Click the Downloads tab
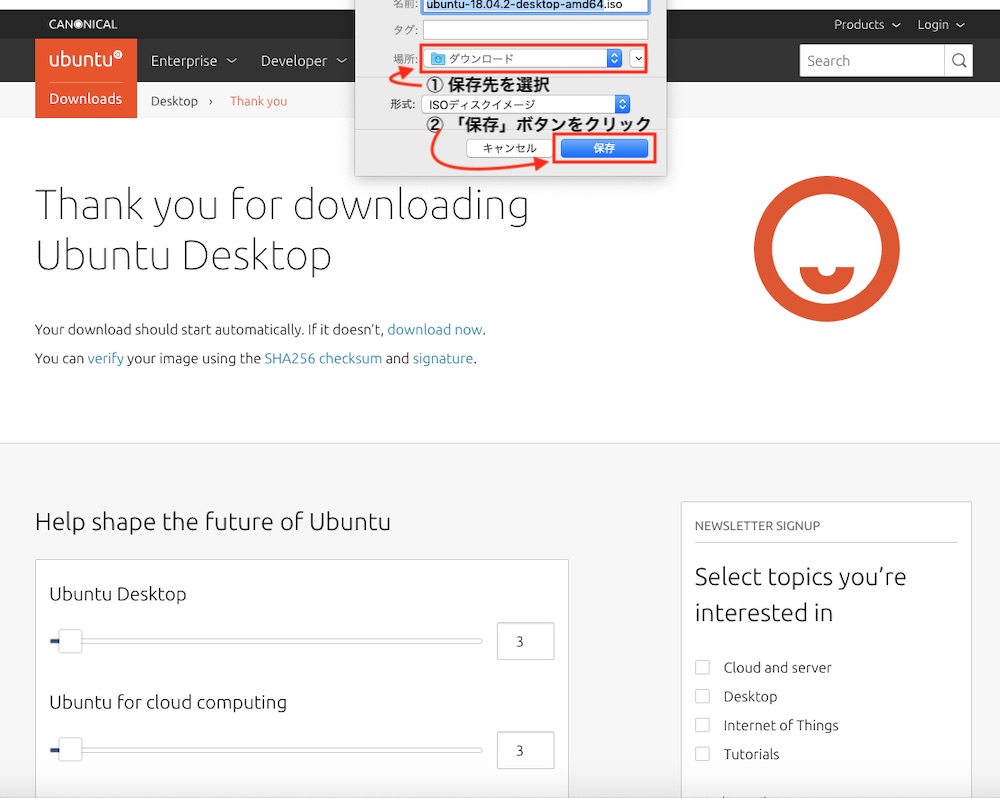 [85, 99]
